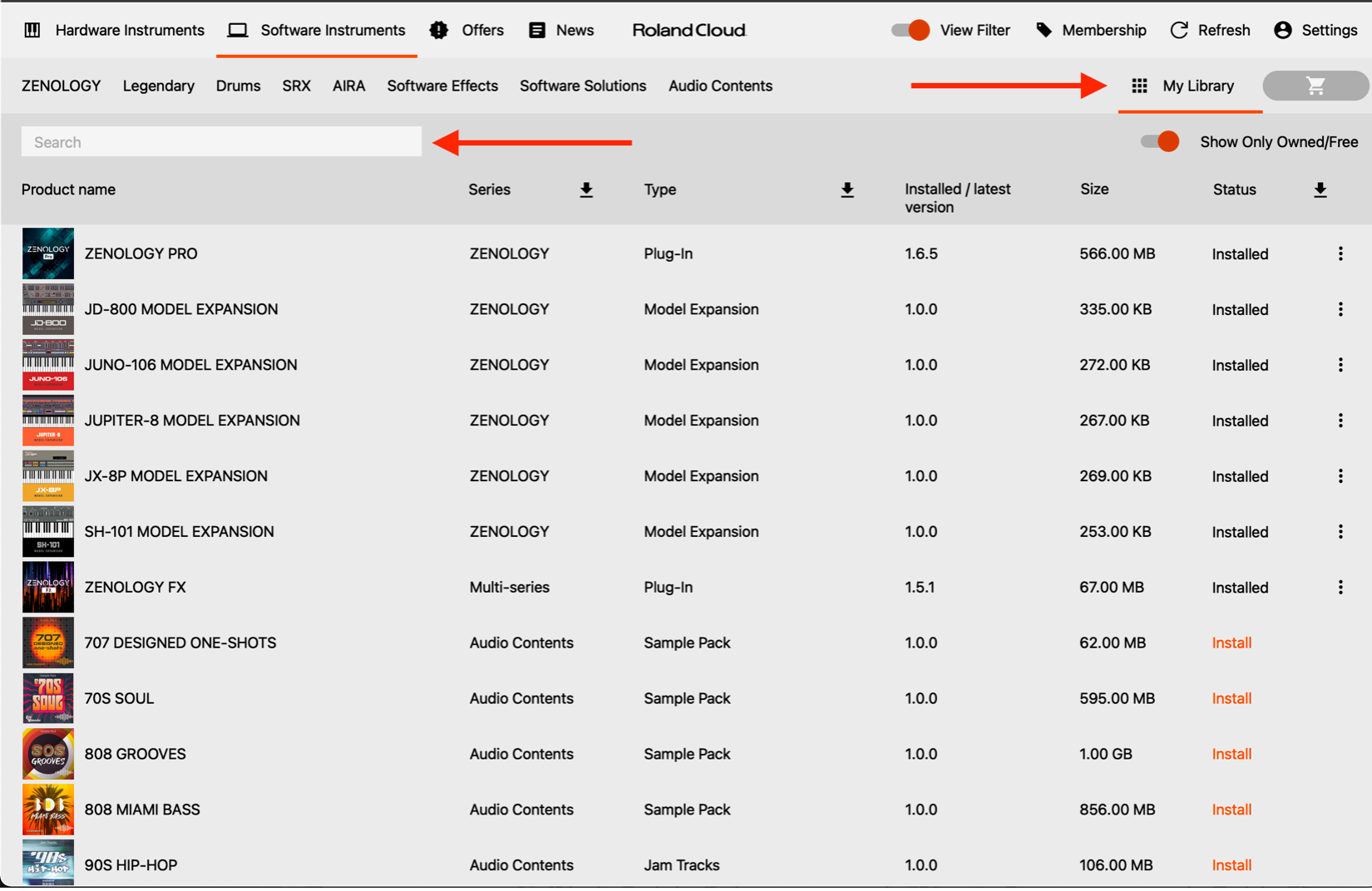The image size is (1372, 891).
Task: Open ZENOLOGY PRO row options menu
Action: click(x=1341, y=254)
